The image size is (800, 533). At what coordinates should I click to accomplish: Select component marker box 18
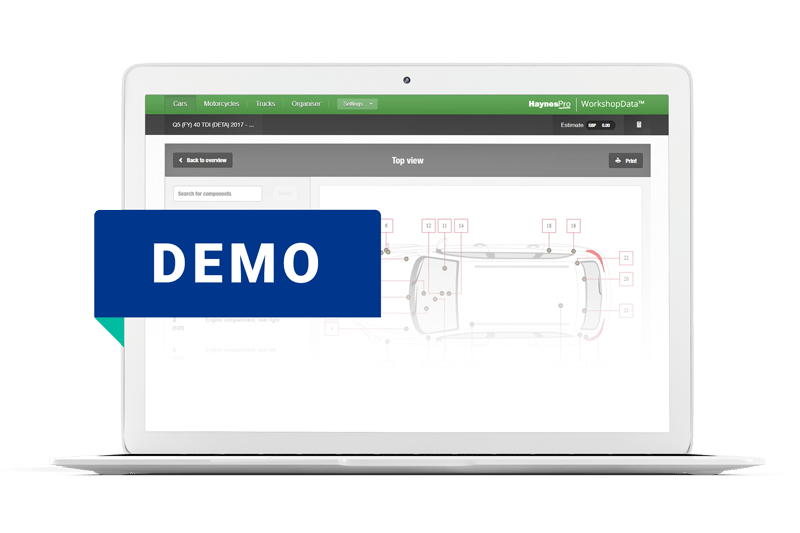(x=548, y=225)
